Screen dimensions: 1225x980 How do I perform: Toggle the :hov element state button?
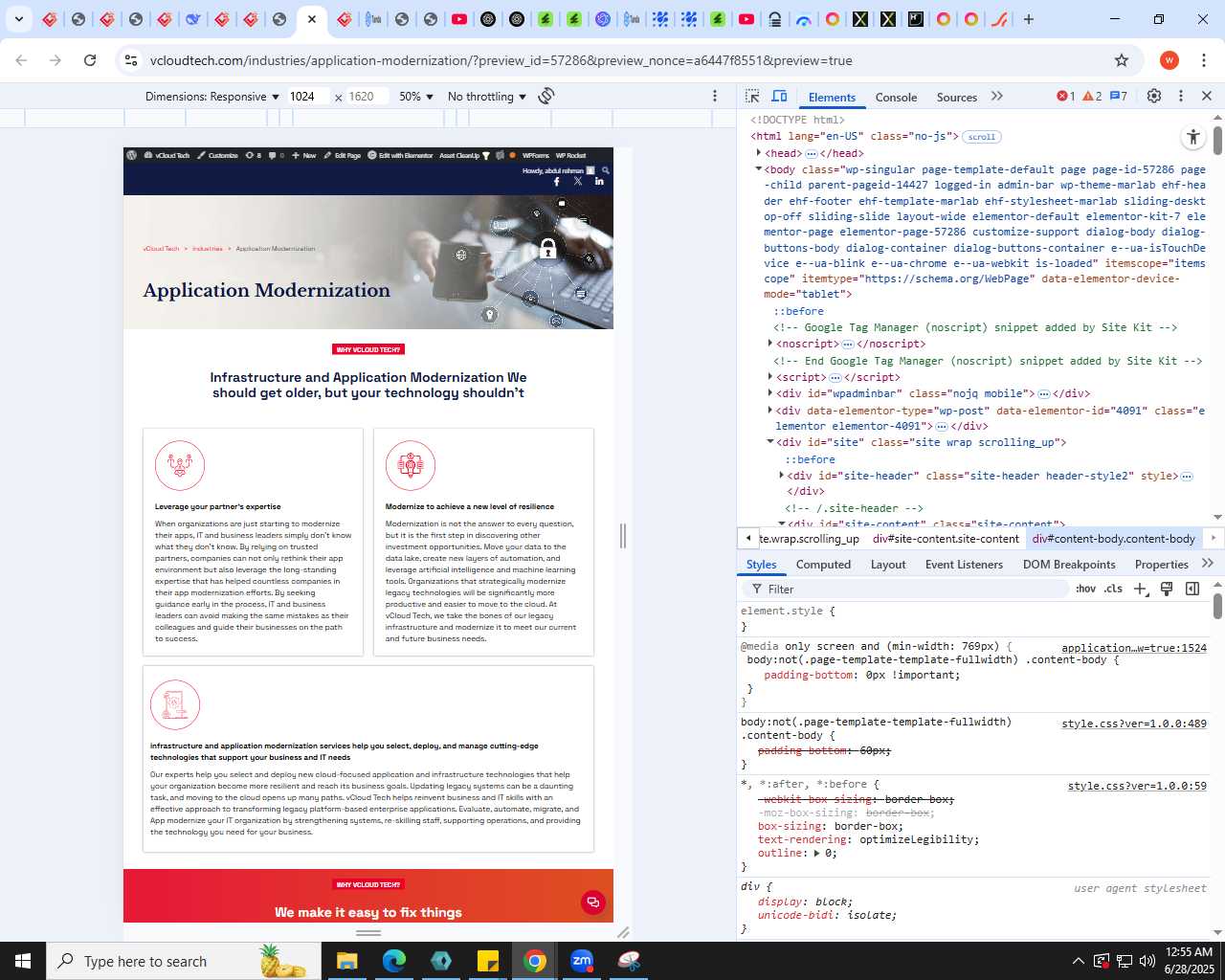[x=1085, y=589]
